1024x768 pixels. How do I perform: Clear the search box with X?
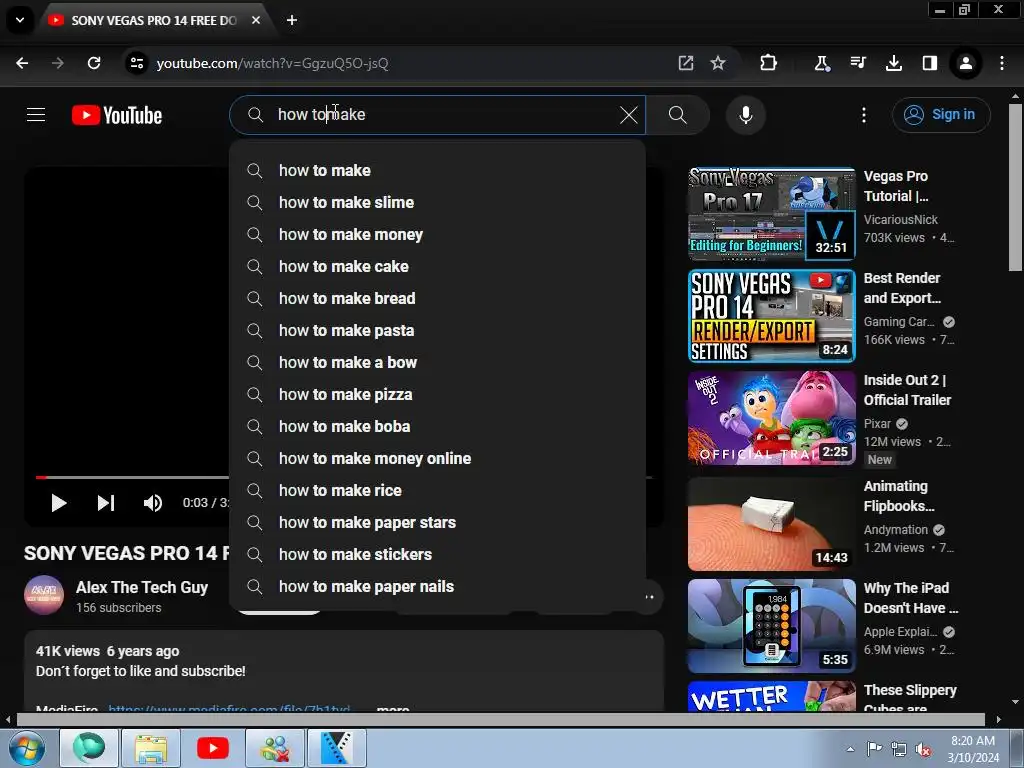click(x=628, y=115)
